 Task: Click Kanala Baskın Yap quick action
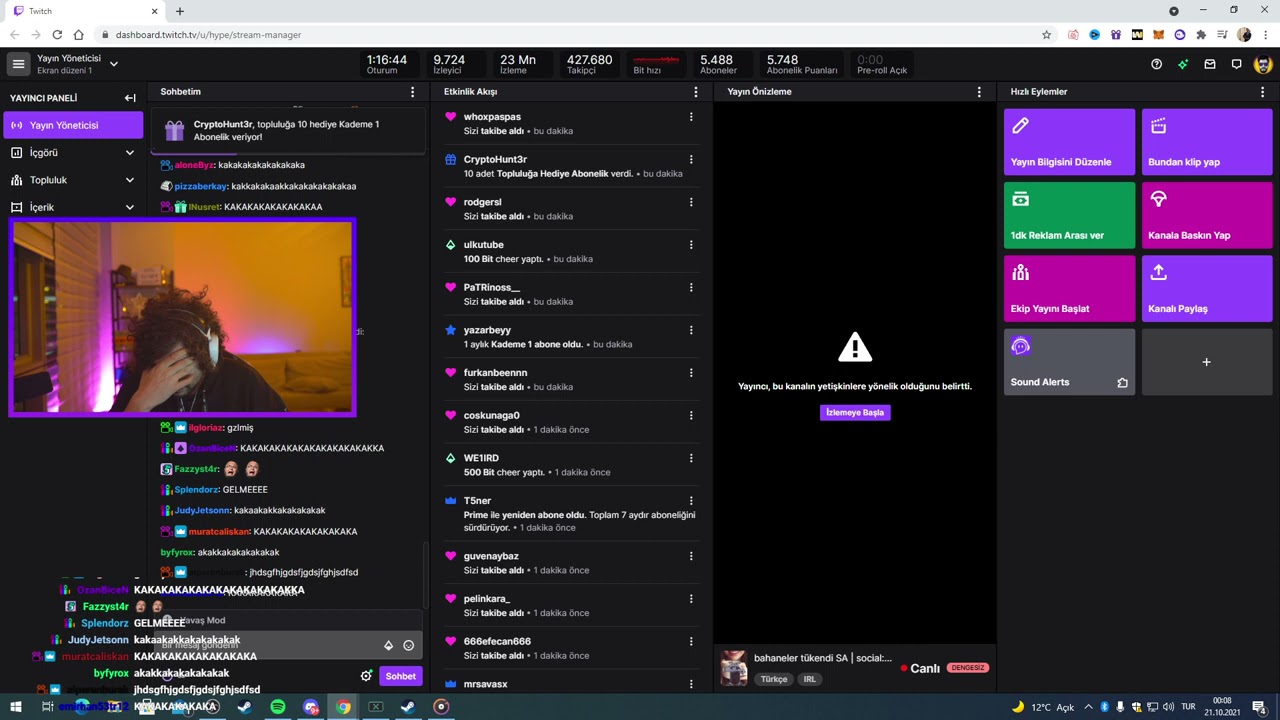click(x=1207, y=215)
